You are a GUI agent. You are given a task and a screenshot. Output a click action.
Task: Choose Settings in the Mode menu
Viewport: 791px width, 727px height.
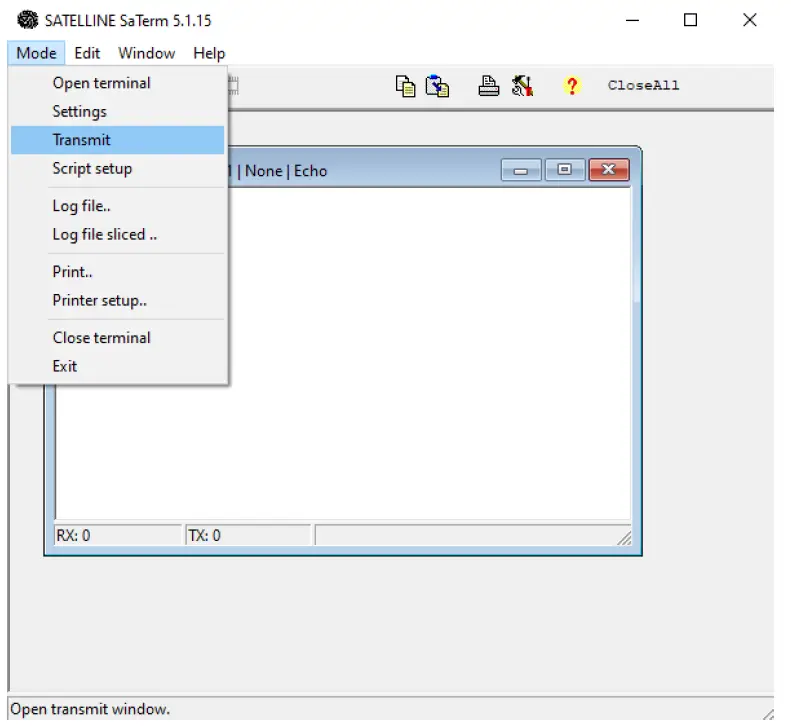[118, 111]
